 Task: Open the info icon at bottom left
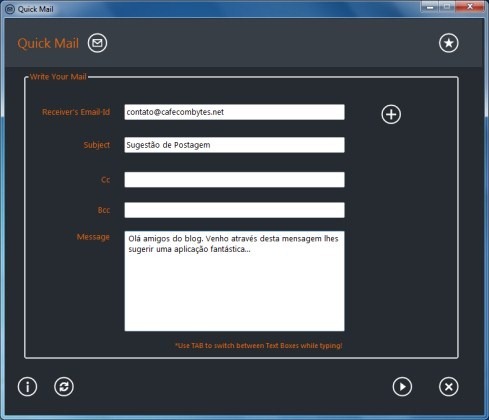pos(27,387)
